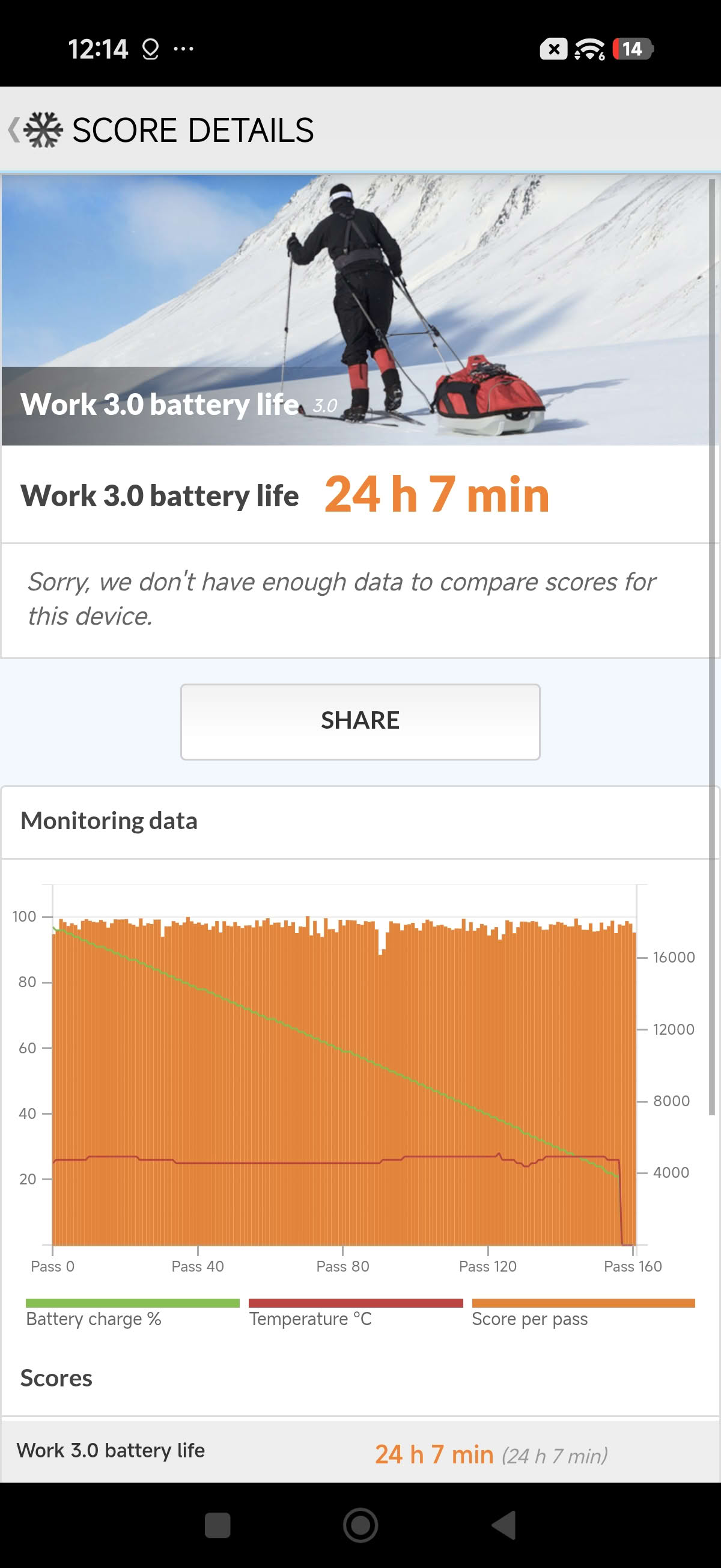Screen dimensions: 721x1568
Task: Tap the Pass 80 axis marker
Action: 342,1266
